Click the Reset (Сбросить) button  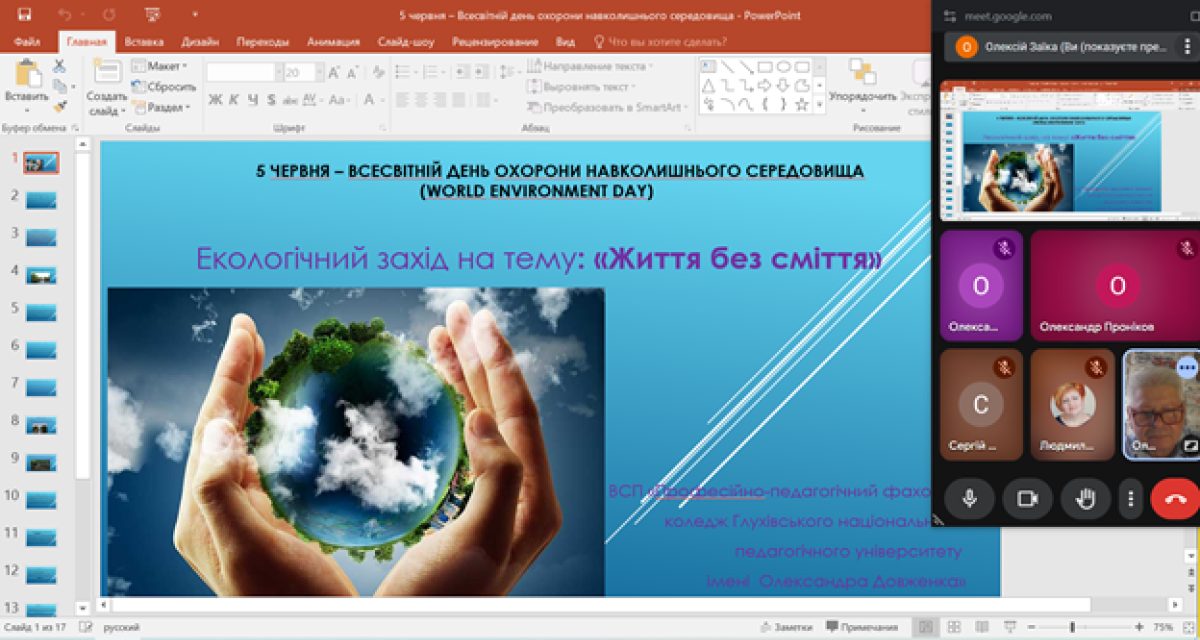(166, 87)
